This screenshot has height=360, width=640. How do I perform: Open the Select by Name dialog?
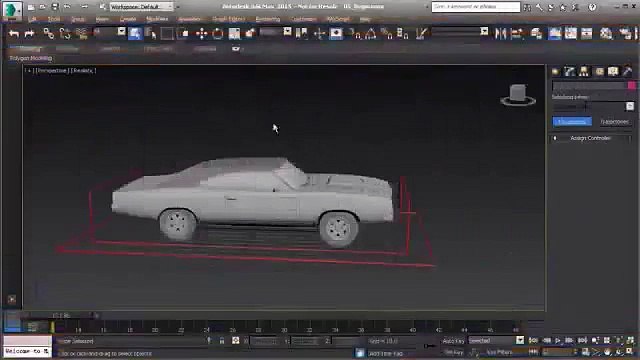click(x=151, y=33)
